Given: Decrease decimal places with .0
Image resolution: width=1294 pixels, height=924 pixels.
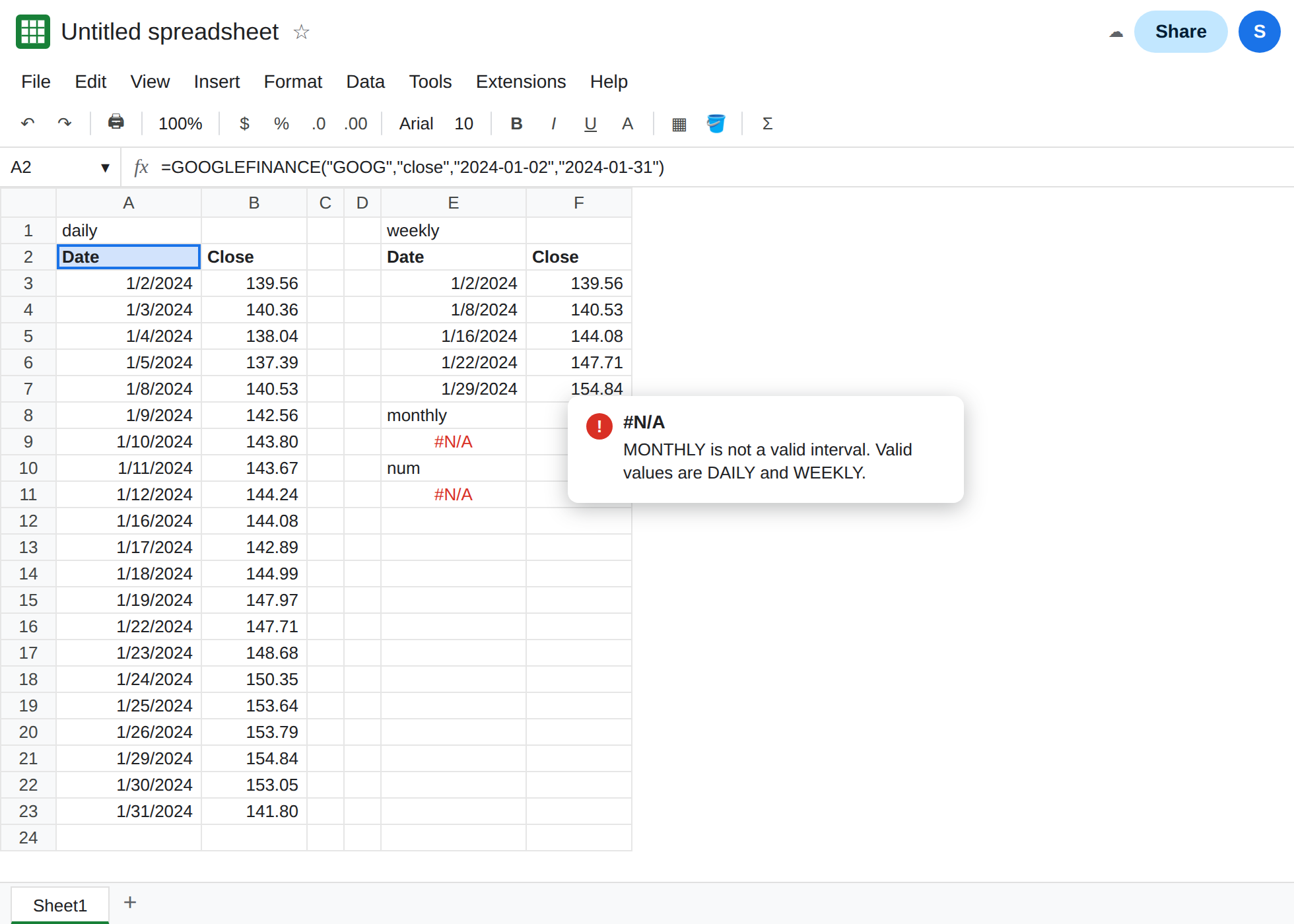Looking at the screenshot, I should tap(319, 123).
